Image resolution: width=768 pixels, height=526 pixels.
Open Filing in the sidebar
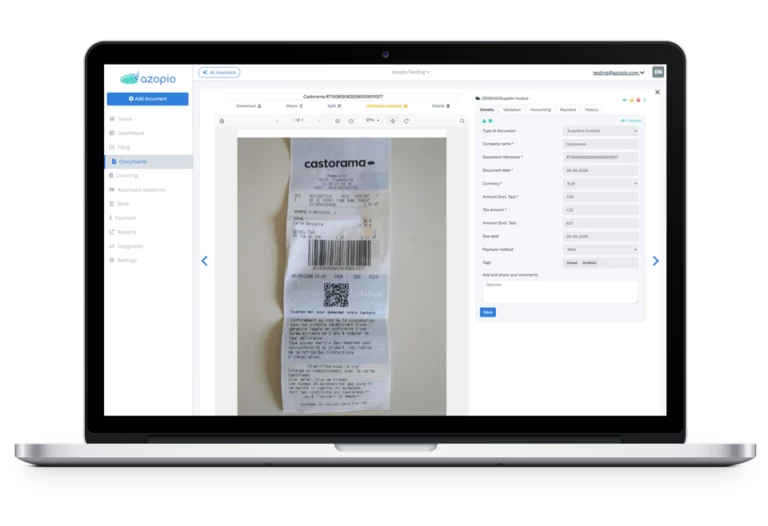tap(120, 147)
